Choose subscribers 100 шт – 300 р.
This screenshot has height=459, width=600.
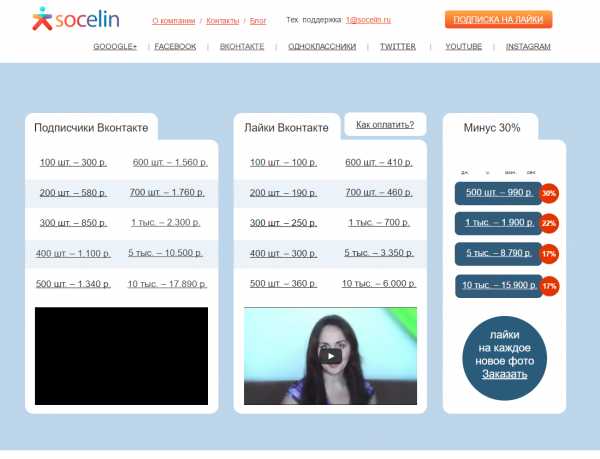click(x=73, y=163)
